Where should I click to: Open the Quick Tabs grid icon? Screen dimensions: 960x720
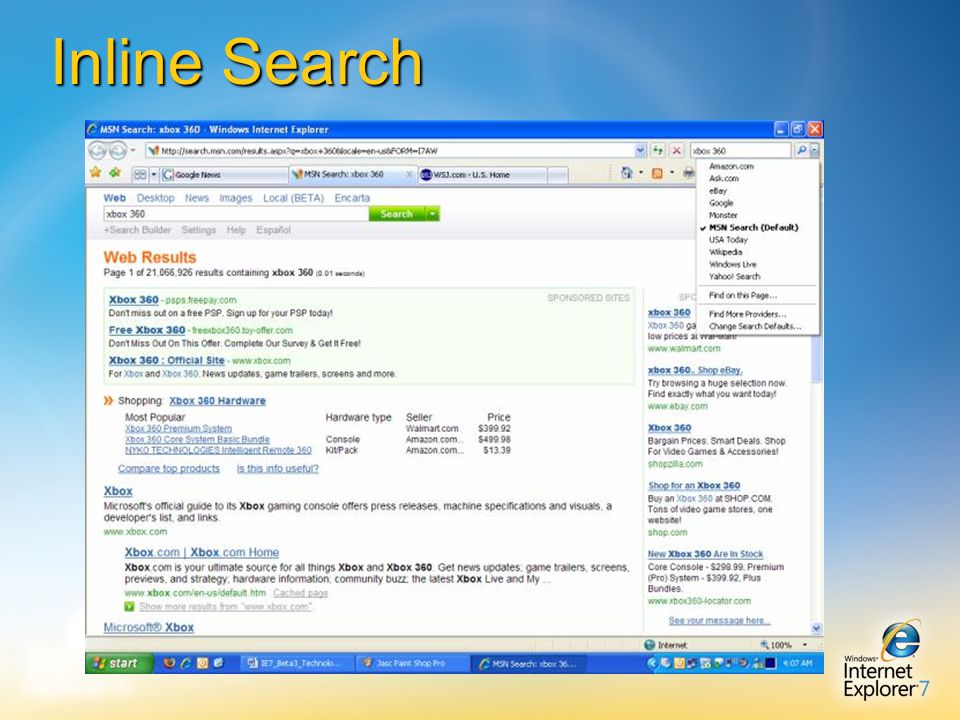click(140, 174)
